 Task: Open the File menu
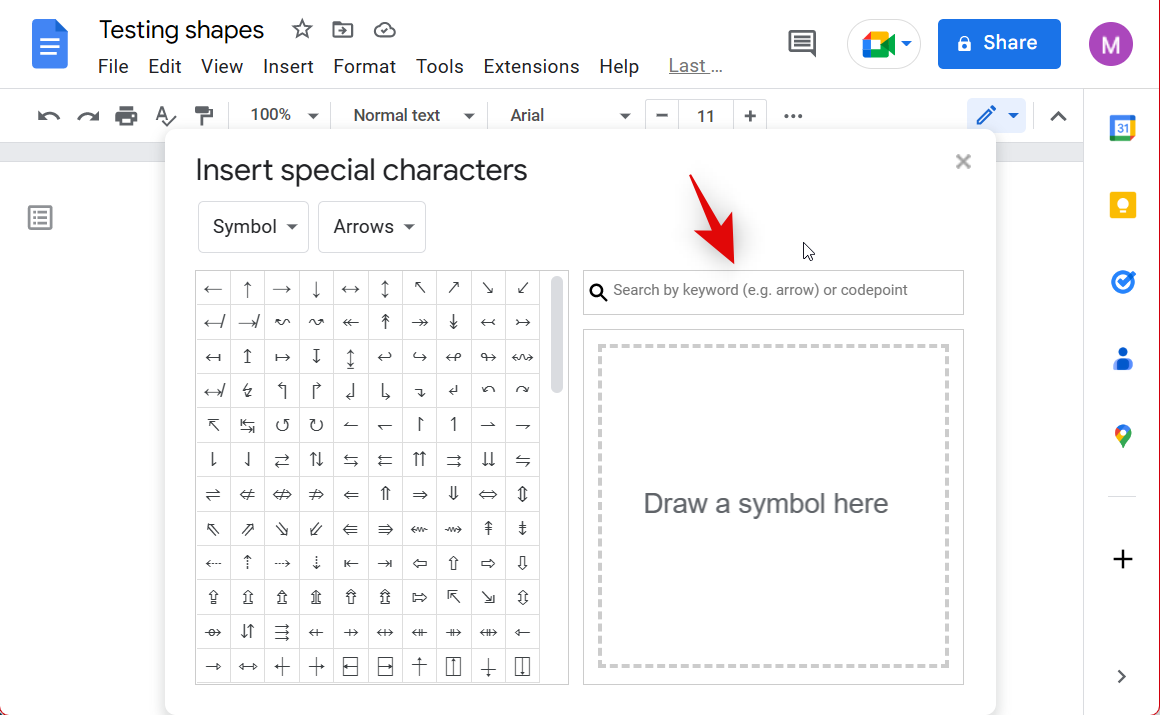[113, 67]
